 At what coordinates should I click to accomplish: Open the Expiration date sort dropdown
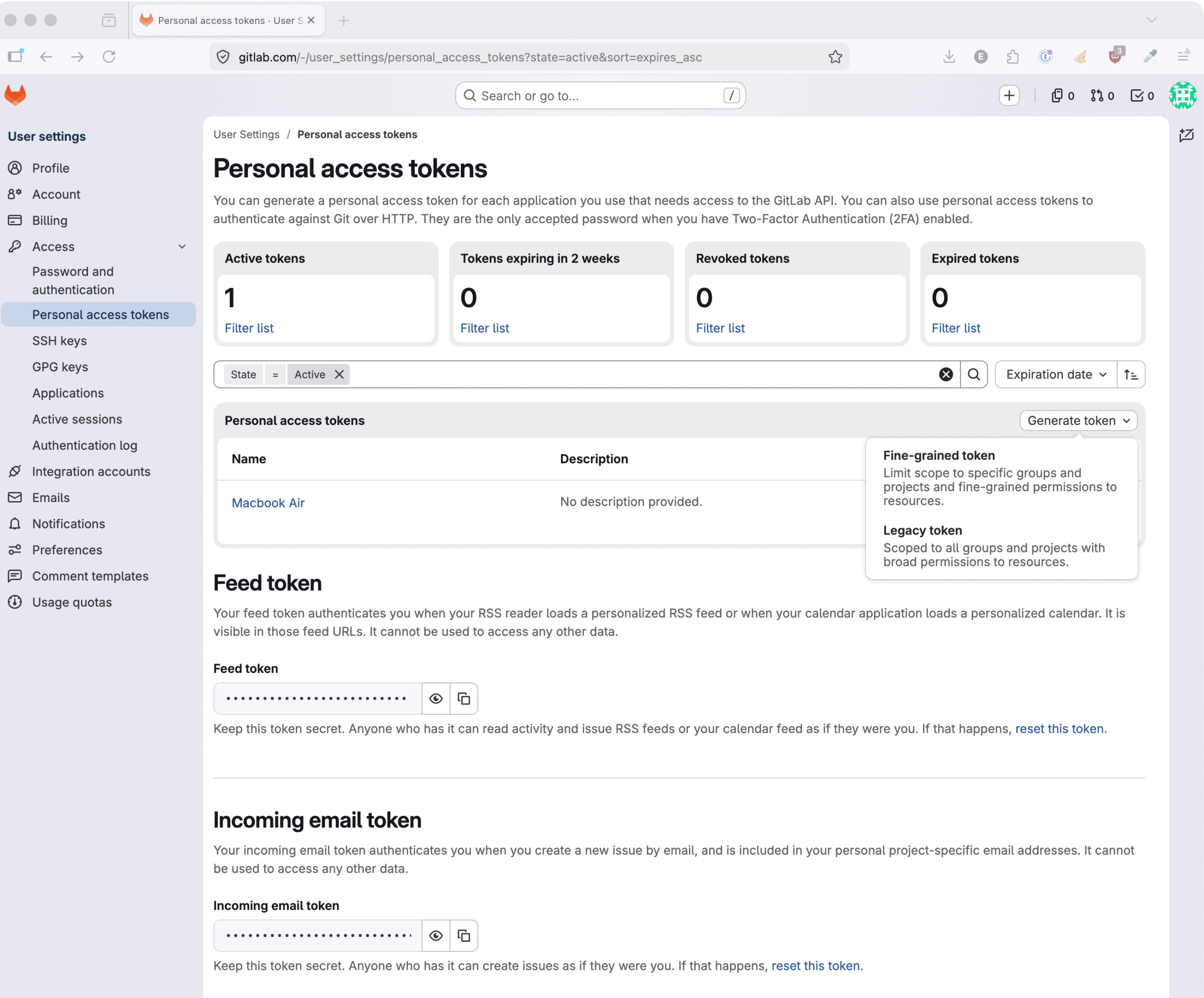pos(1056,375)
